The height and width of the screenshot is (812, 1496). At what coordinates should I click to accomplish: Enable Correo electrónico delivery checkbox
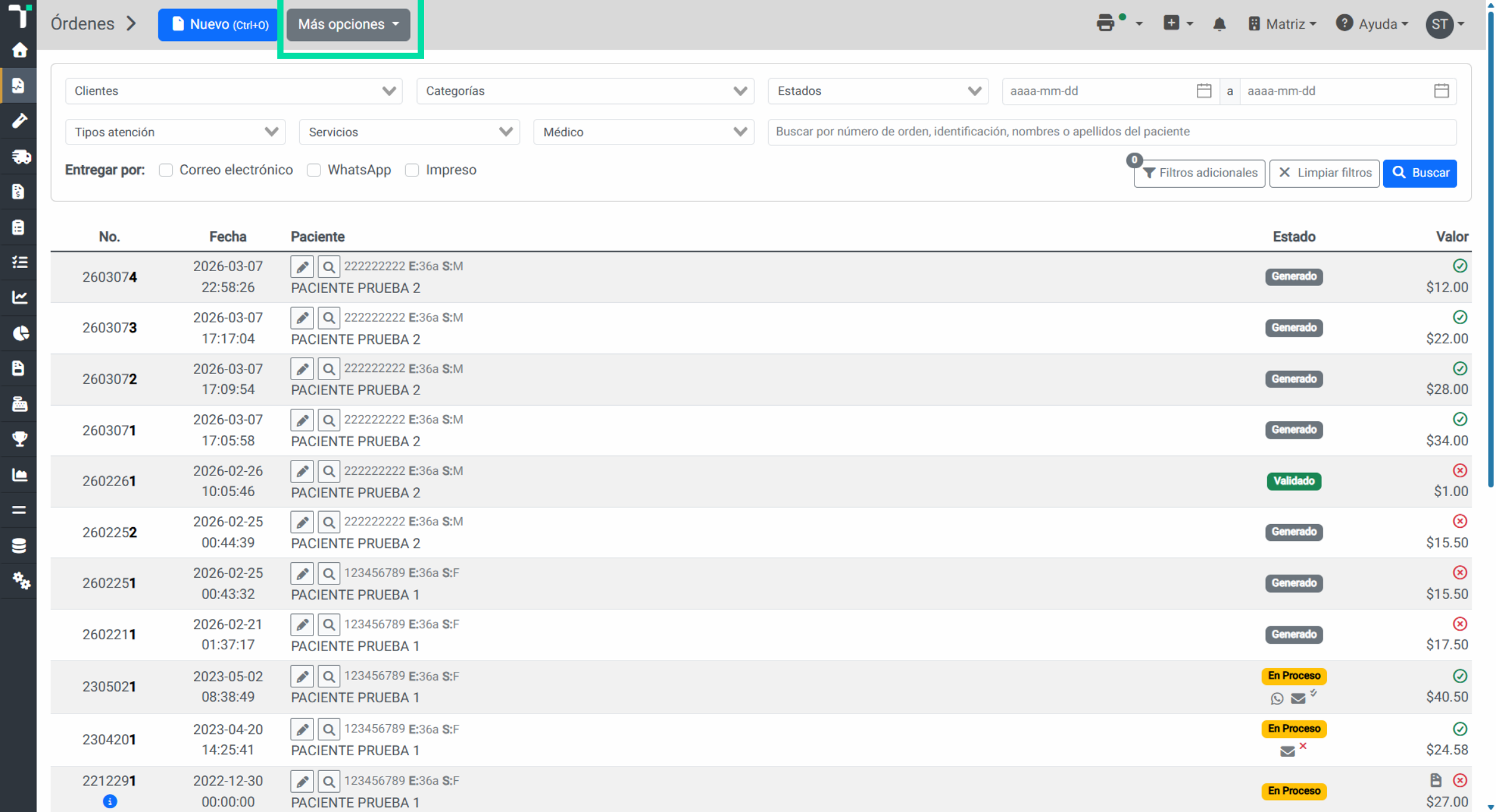coord(166,170)
